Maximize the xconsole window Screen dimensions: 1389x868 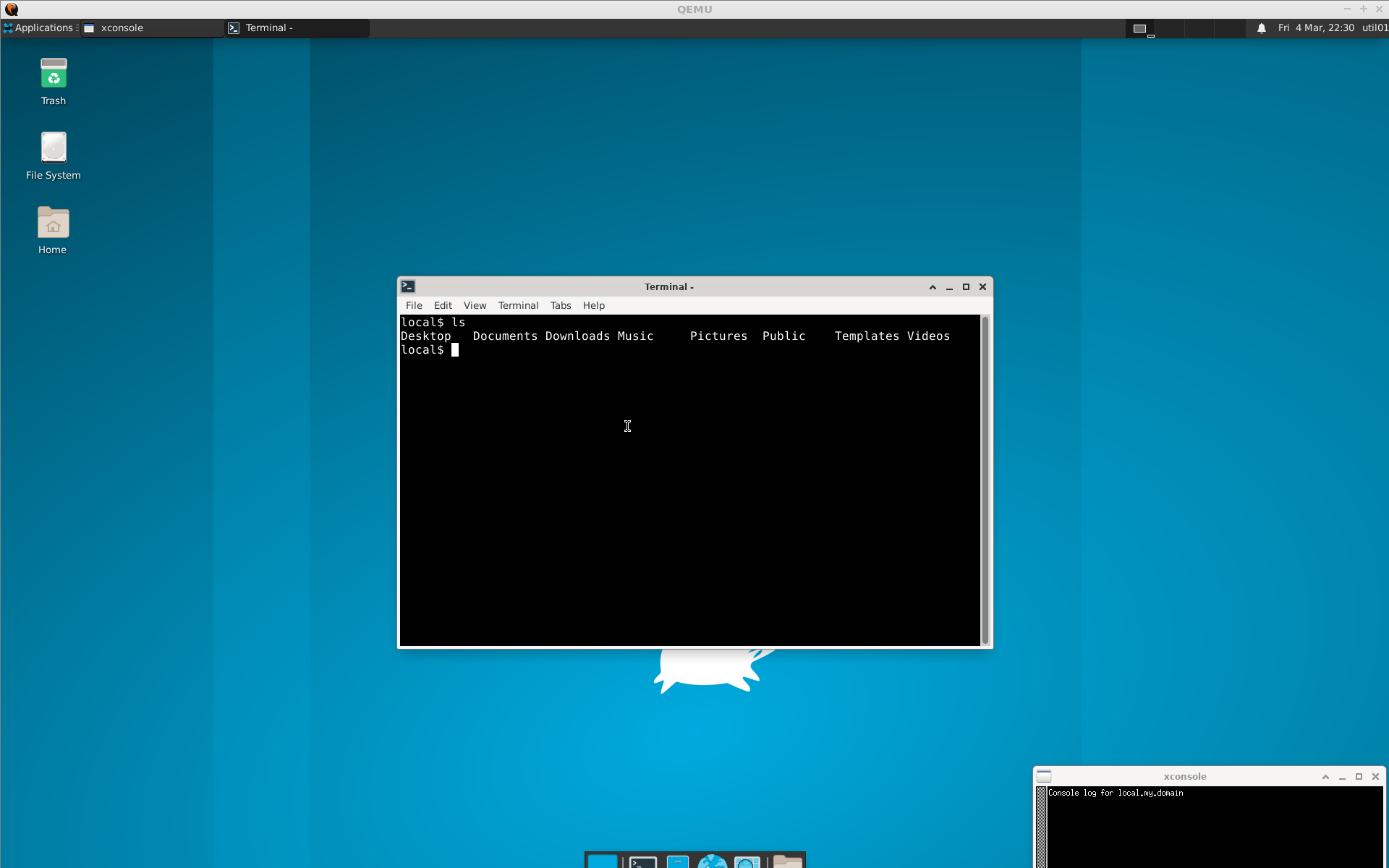coord(1359,777)
